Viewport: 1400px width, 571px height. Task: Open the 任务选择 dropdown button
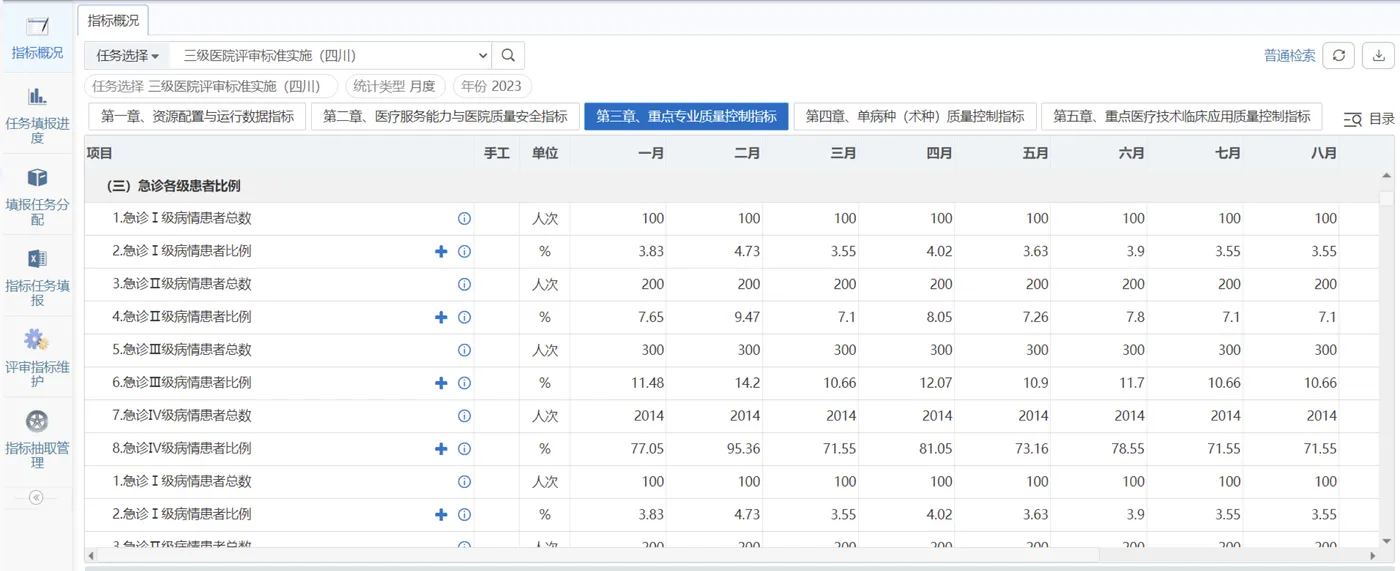[x=128, y=55]
